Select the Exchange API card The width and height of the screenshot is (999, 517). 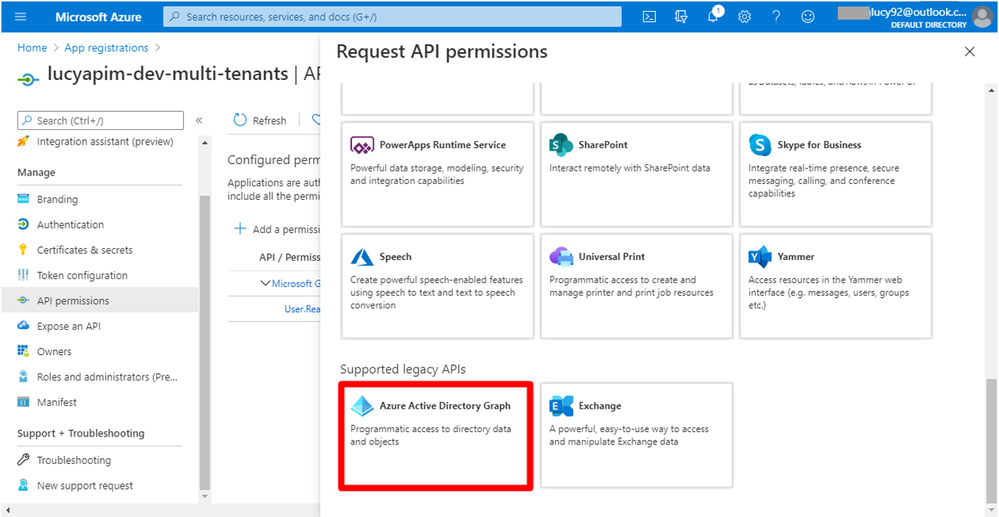point(636,435)
